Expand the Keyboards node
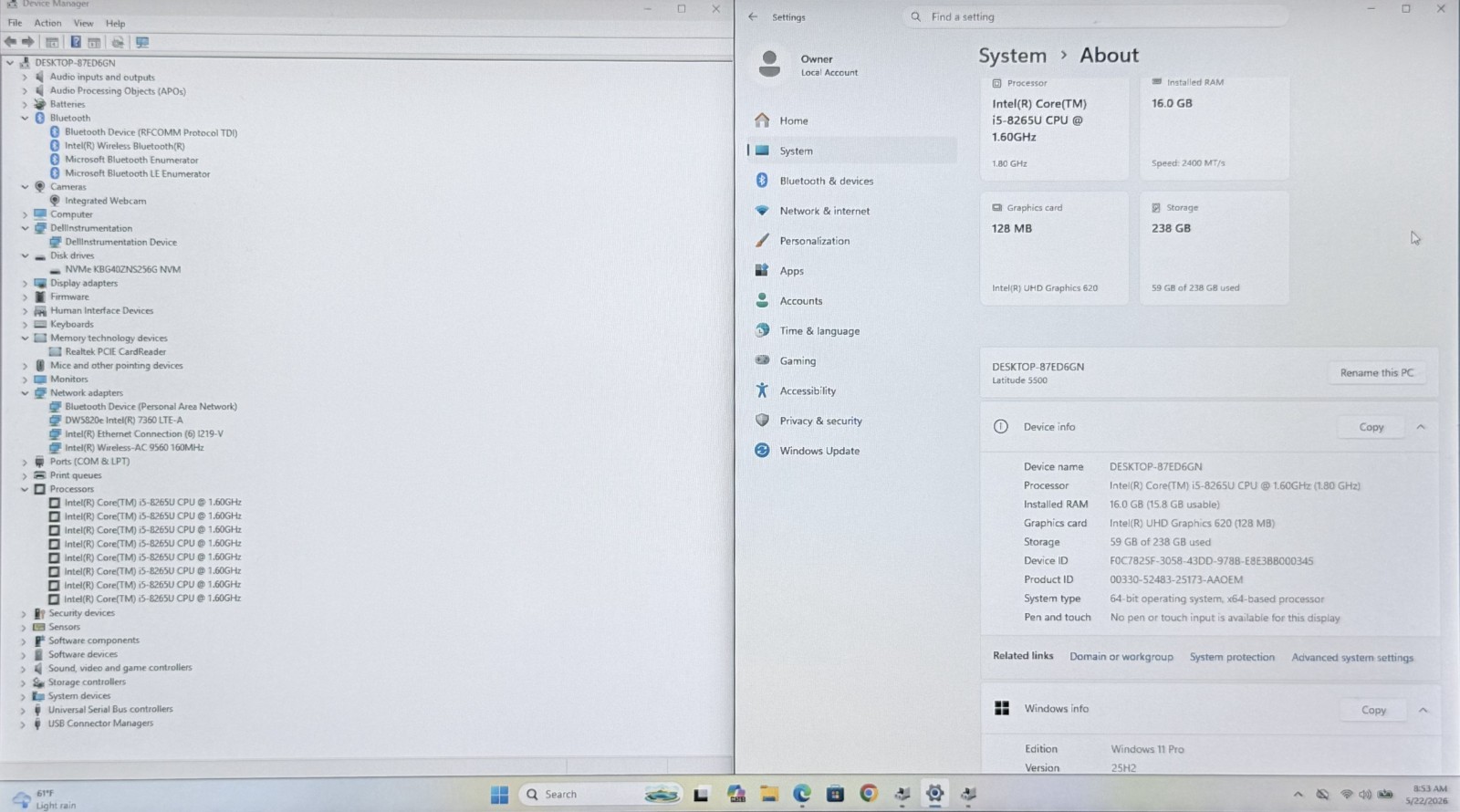Viewport: 1460px width, 812px height. (25, 325)
